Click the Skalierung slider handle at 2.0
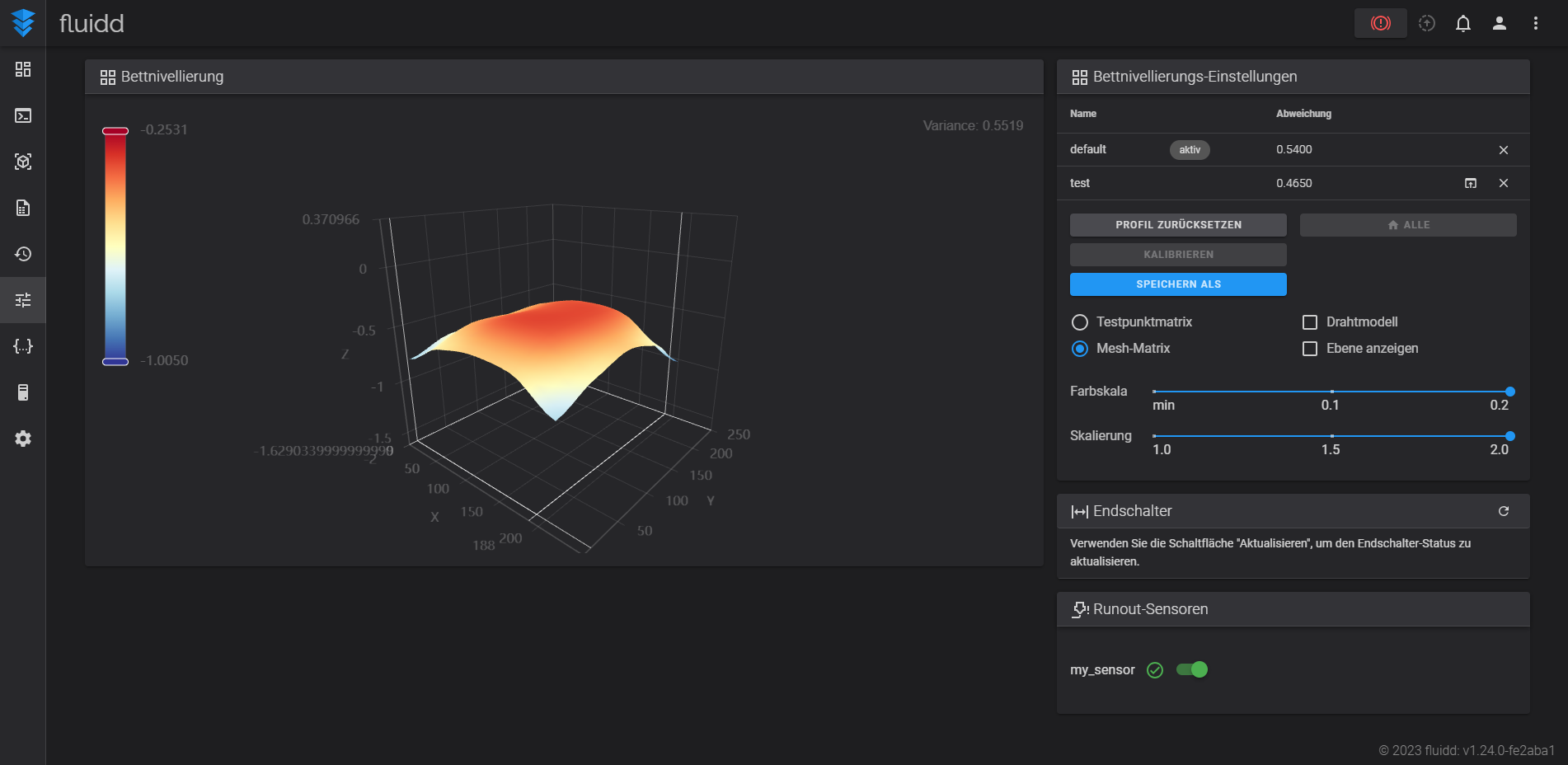Screen dimensions: 1568x765 coord(1510,436)
